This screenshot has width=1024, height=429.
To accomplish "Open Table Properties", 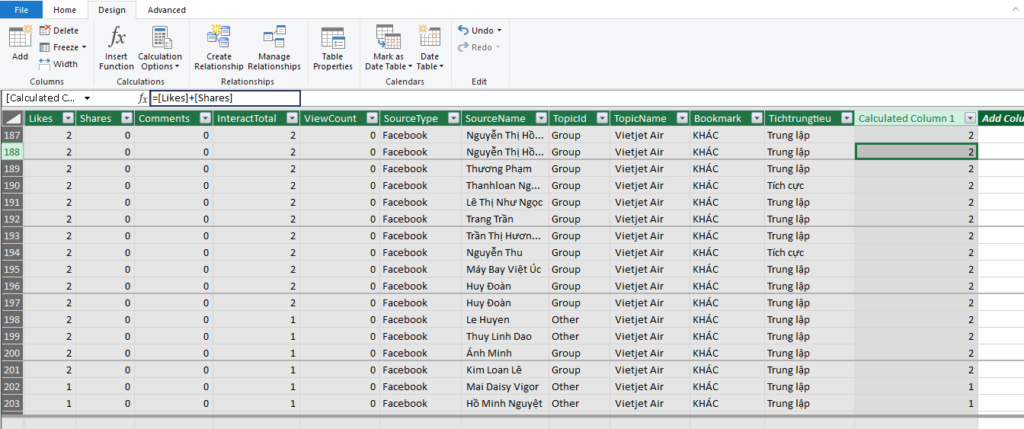I will coord(333,48).
